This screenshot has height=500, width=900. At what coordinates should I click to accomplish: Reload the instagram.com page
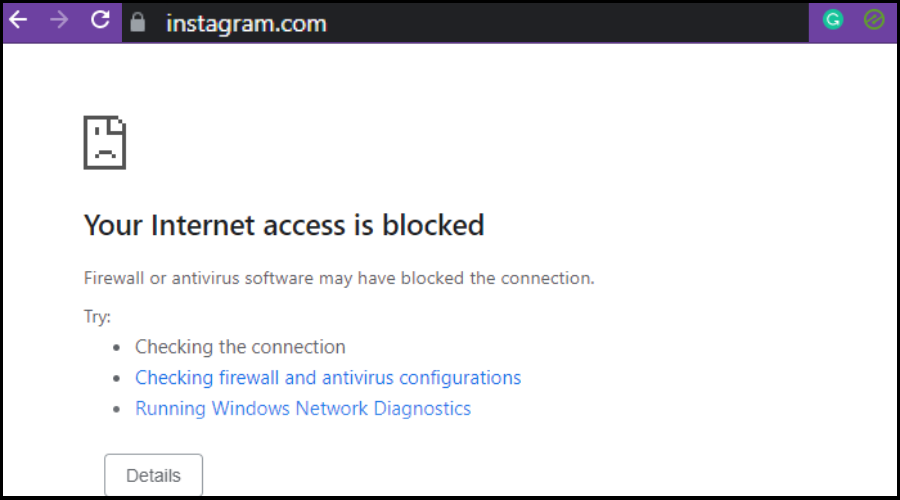(x=100, y=20)
